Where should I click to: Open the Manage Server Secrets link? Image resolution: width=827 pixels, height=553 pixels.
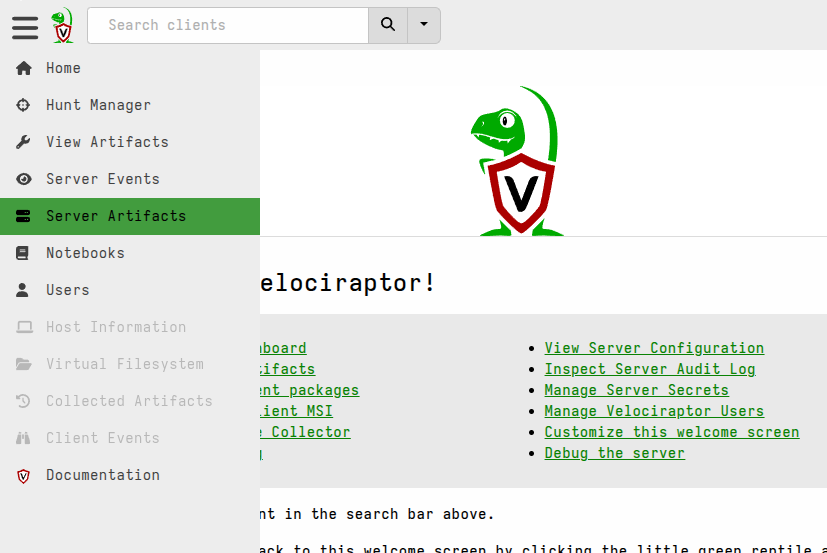(636, 390)
